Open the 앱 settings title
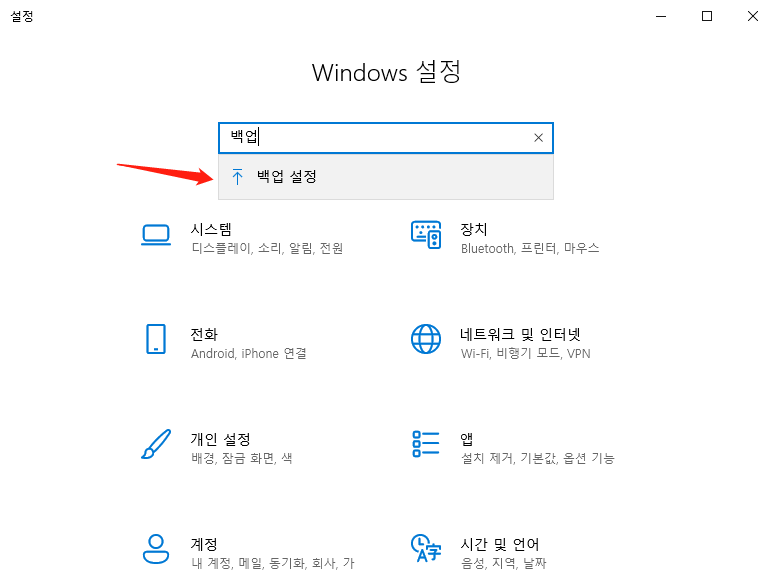The height and width of the screenshot is (573, 771). coord(467,439)
